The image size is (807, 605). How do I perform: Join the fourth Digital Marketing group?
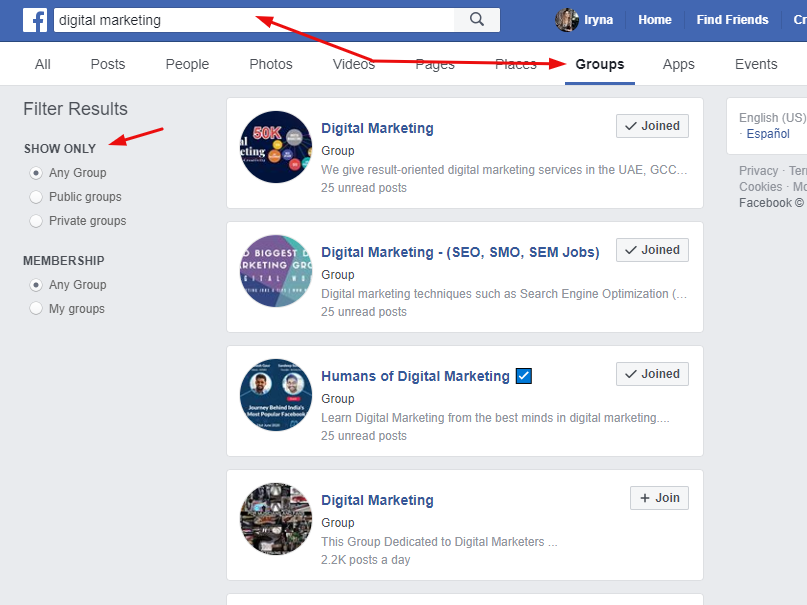point(659,498)
